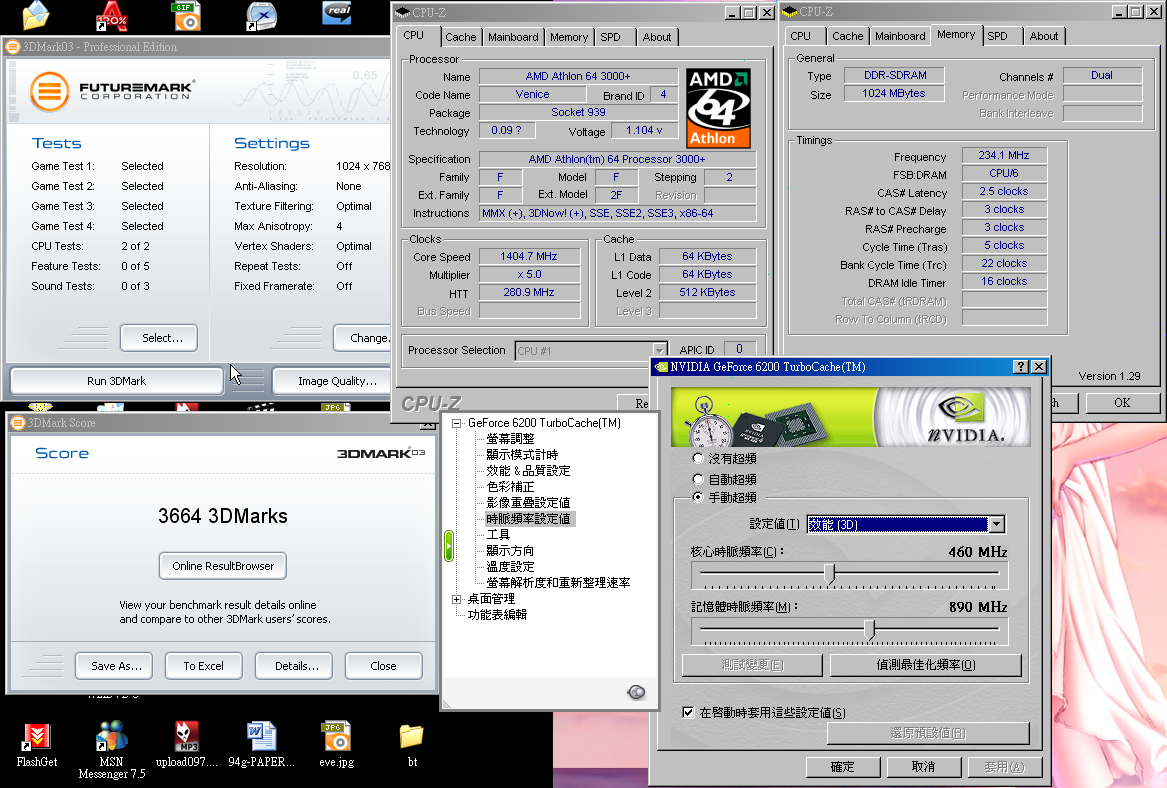
Task: Click Save As button in 3DMark Score
Action: (x=114, y=666)
